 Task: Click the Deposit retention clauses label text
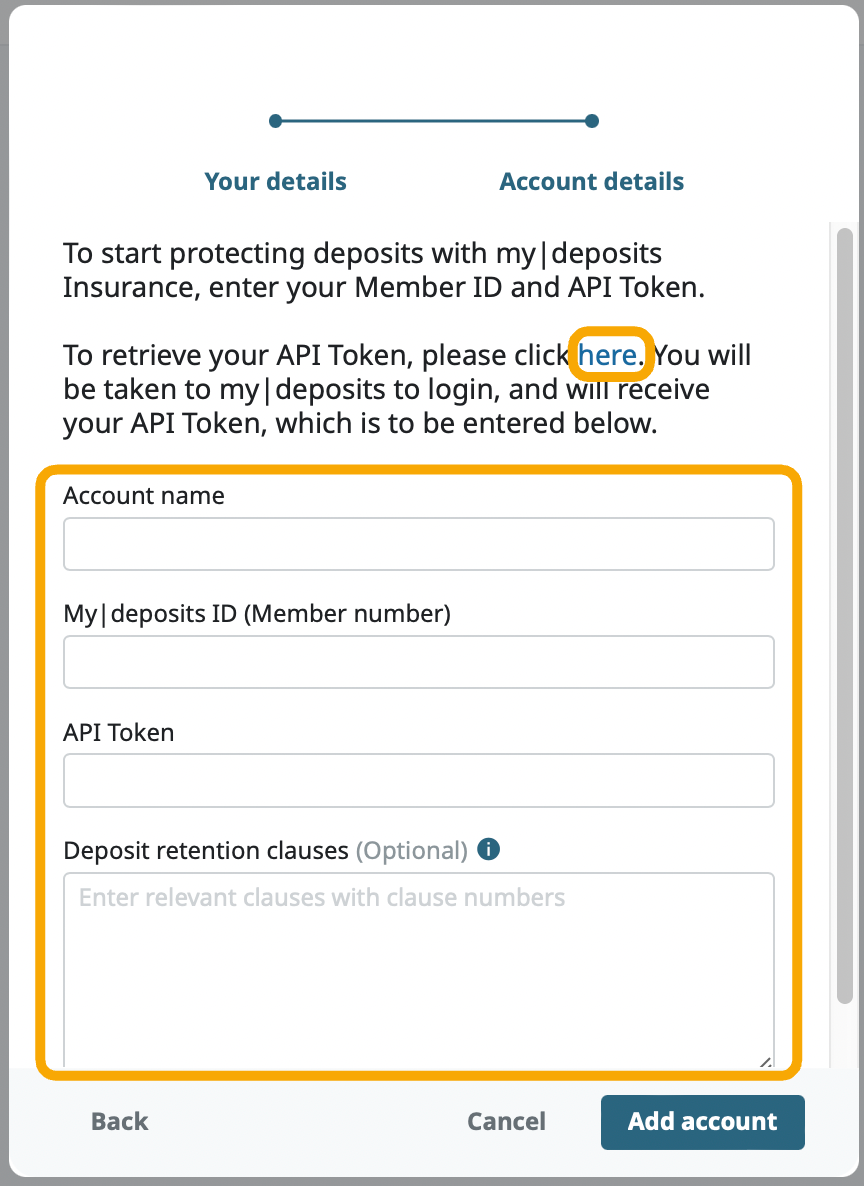[x=205, y=851]
